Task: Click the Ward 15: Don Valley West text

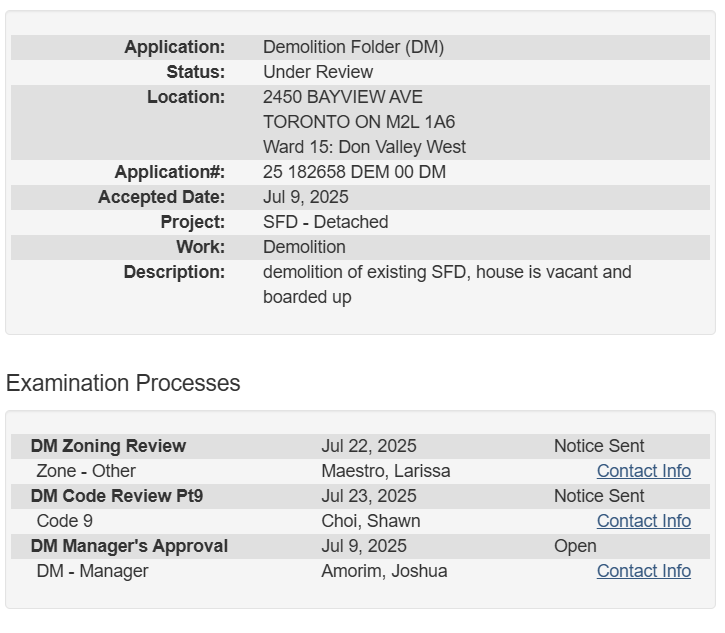Action: (x=364, y=147)
